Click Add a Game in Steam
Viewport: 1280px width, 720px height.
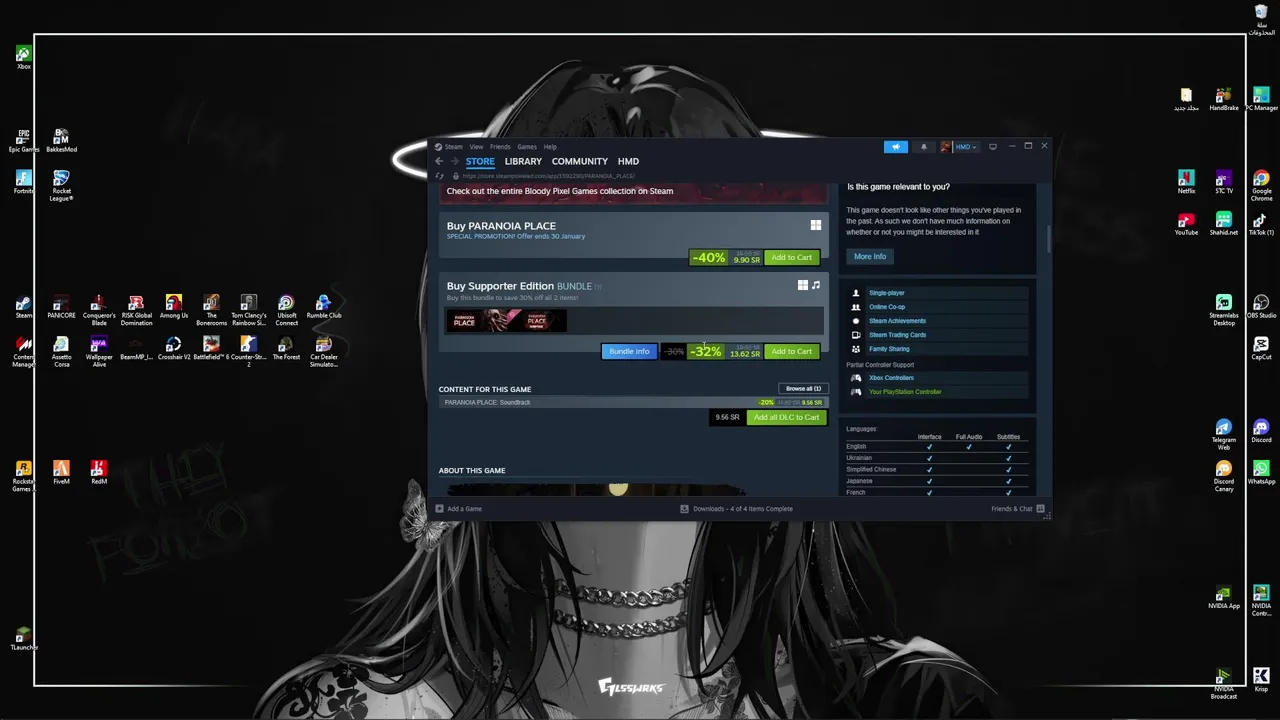click(x=459, y=509)
